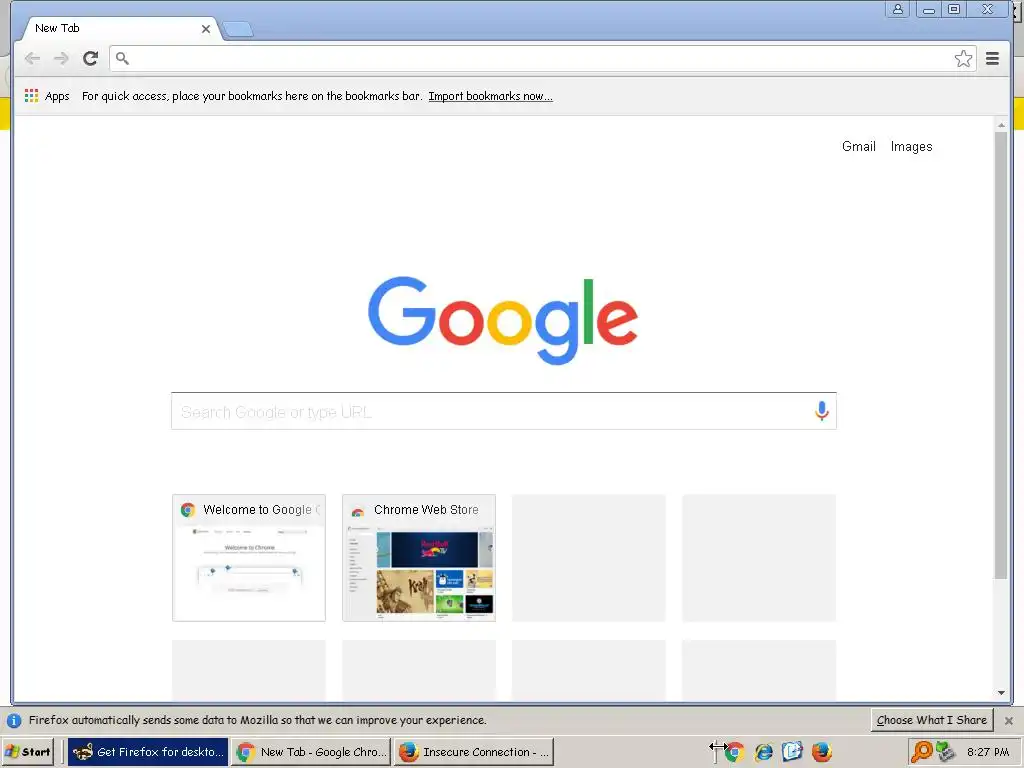Image resolution: width=1024 pixels, height=768 pixels.
Task: Click the orange magnifier system tray icon
Action: [x=921, y=752]
